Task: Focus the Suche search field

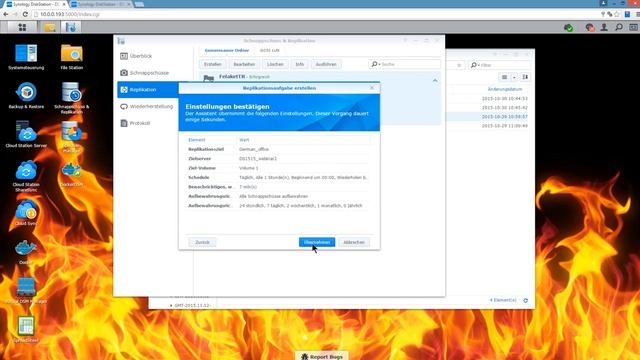Action: pos(410,64)
